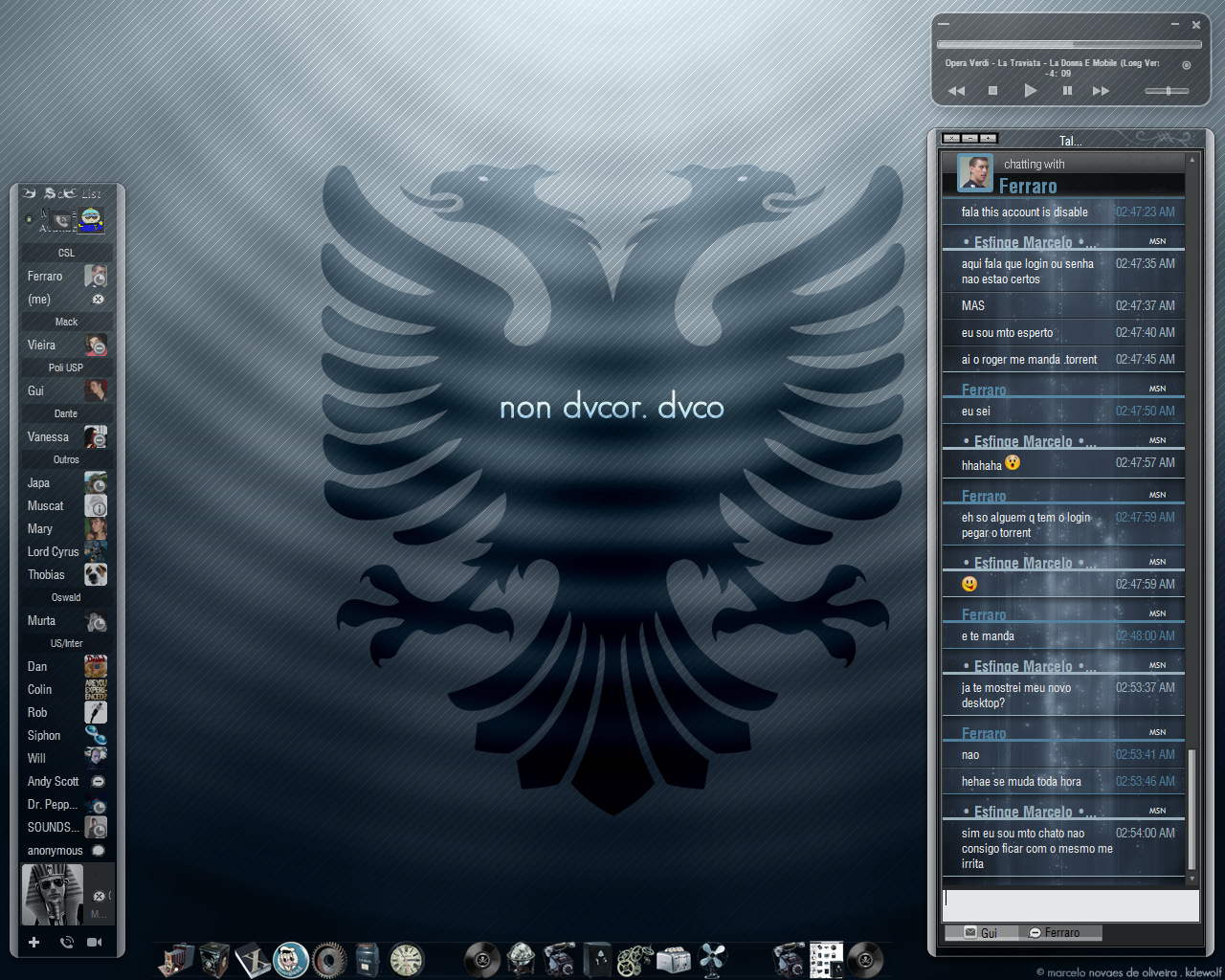Click Ferraro's avatar in the chat header
Viewport: 1225px width, 980px height.
tap(975, 173)
